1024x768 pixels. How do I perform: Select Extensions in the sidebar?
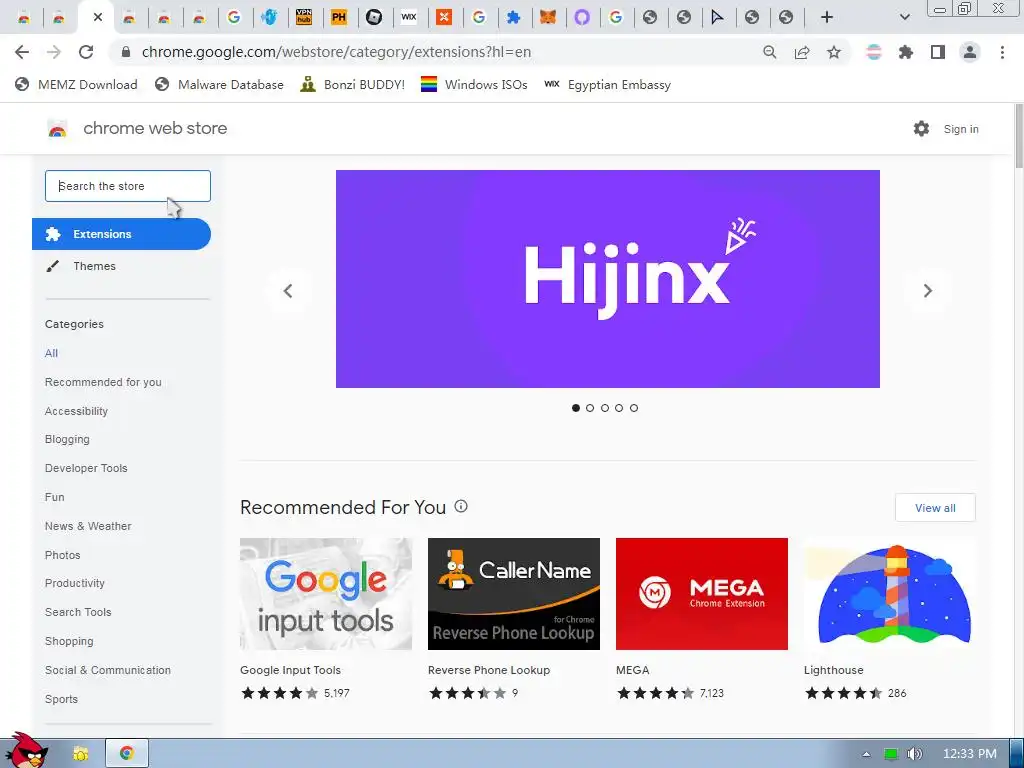(121, 234)
